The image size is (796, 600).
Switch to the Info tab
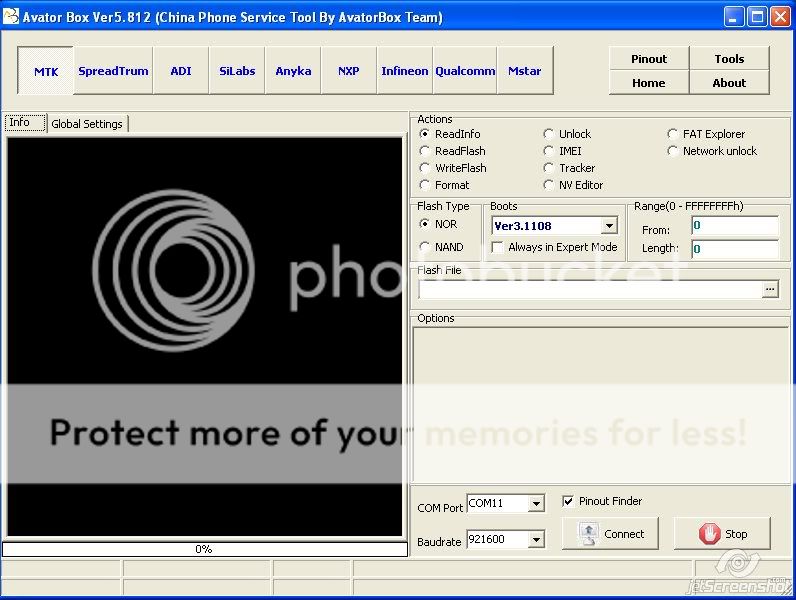click(25, 122)
